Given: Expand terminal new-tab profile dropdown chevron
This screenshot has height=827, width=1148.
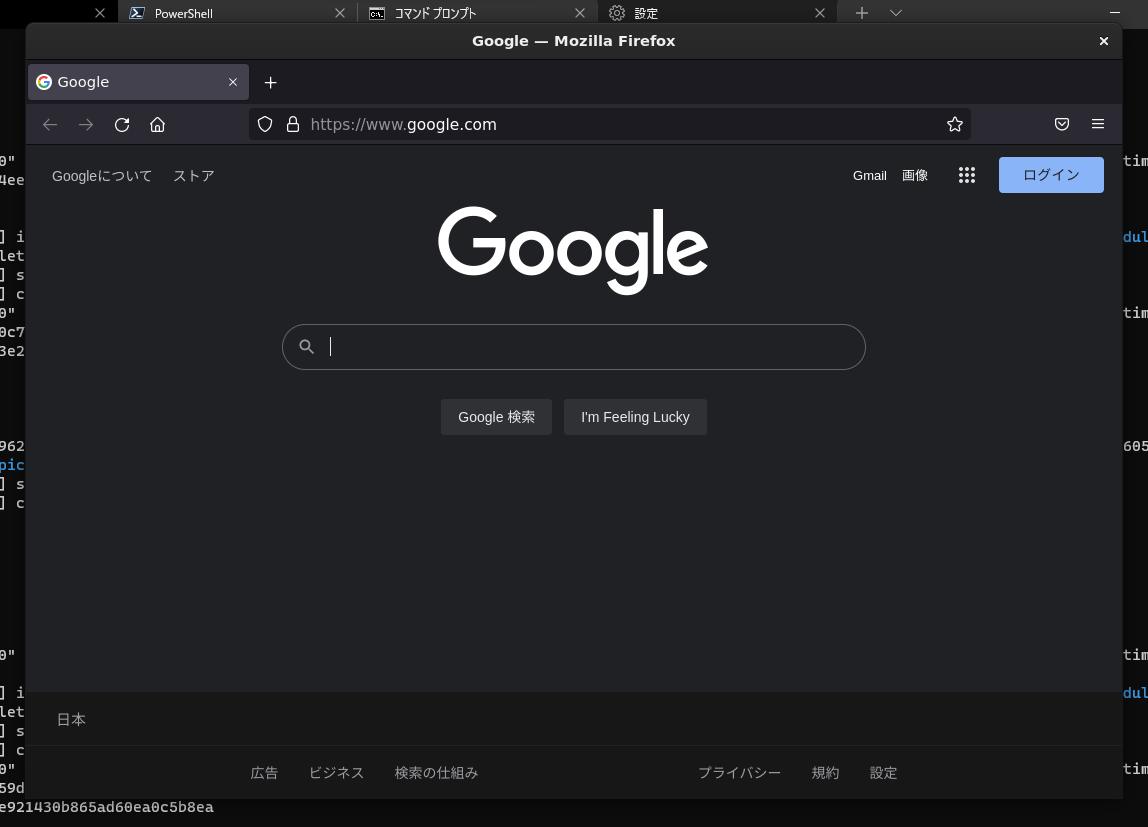Looking at the screenshot, I should 895,13.
